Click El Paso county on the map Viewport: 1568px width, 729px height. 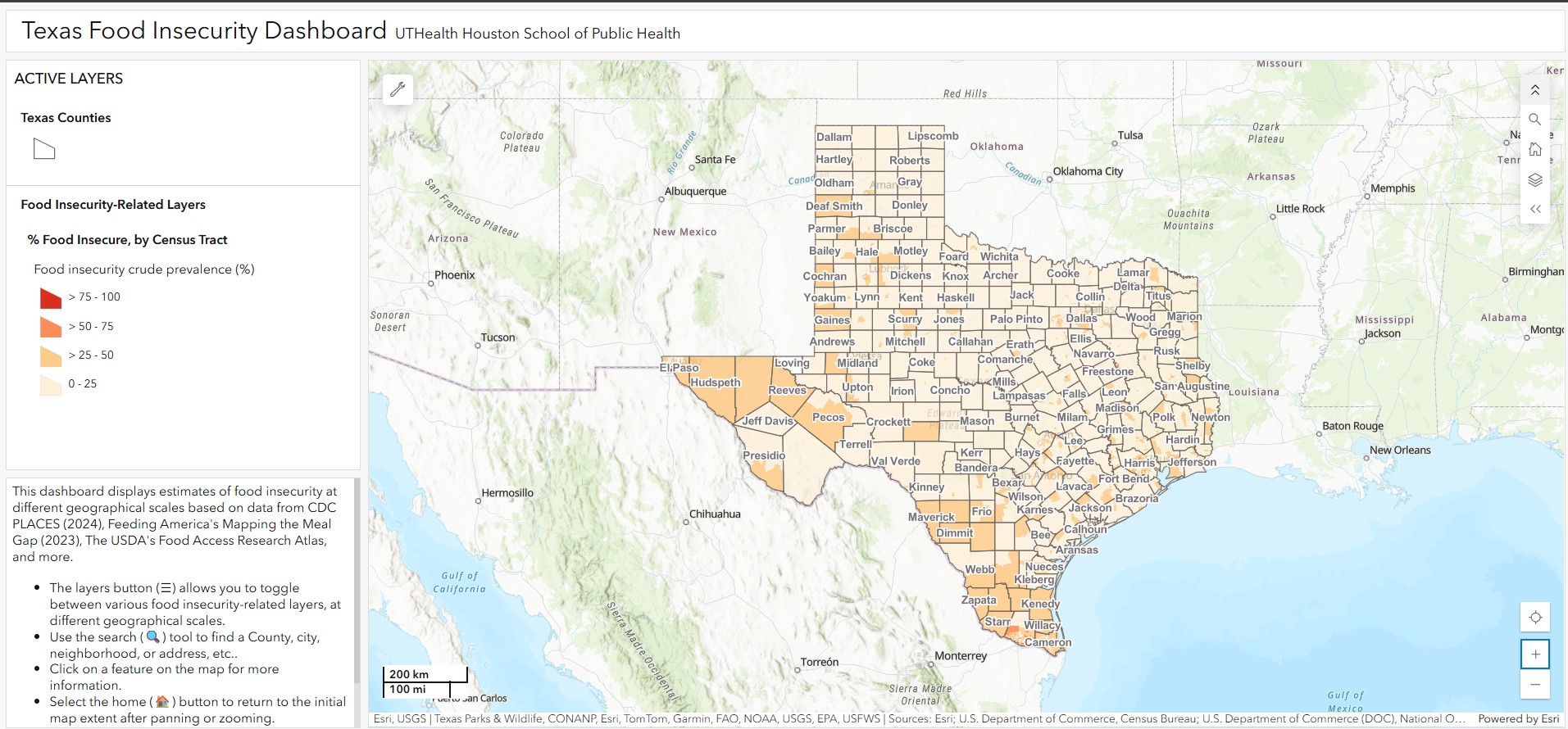pyautogui.click(x=679, y=368)
